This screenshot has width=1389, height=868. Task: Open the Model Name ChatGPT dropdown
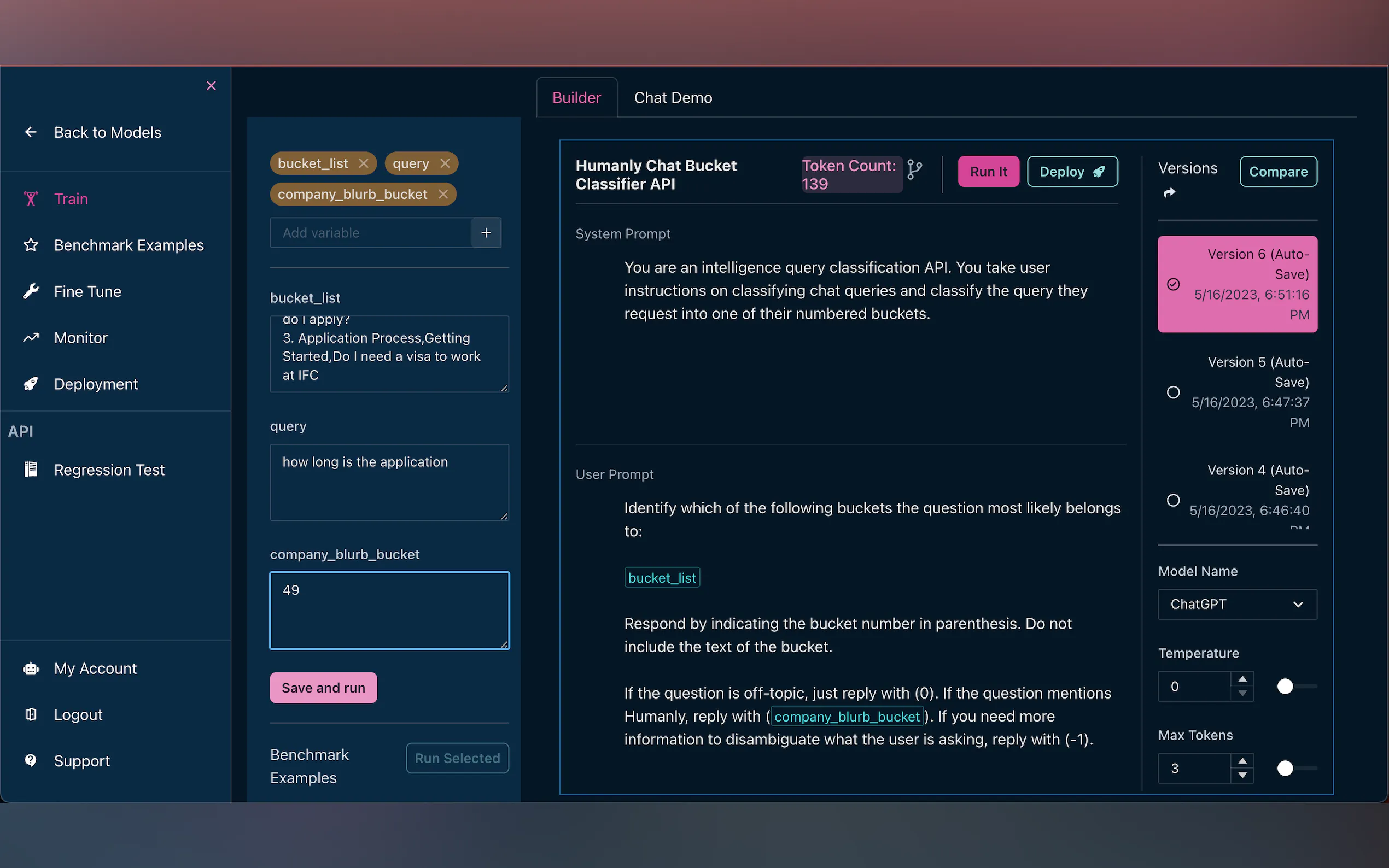click(1237, 604)
